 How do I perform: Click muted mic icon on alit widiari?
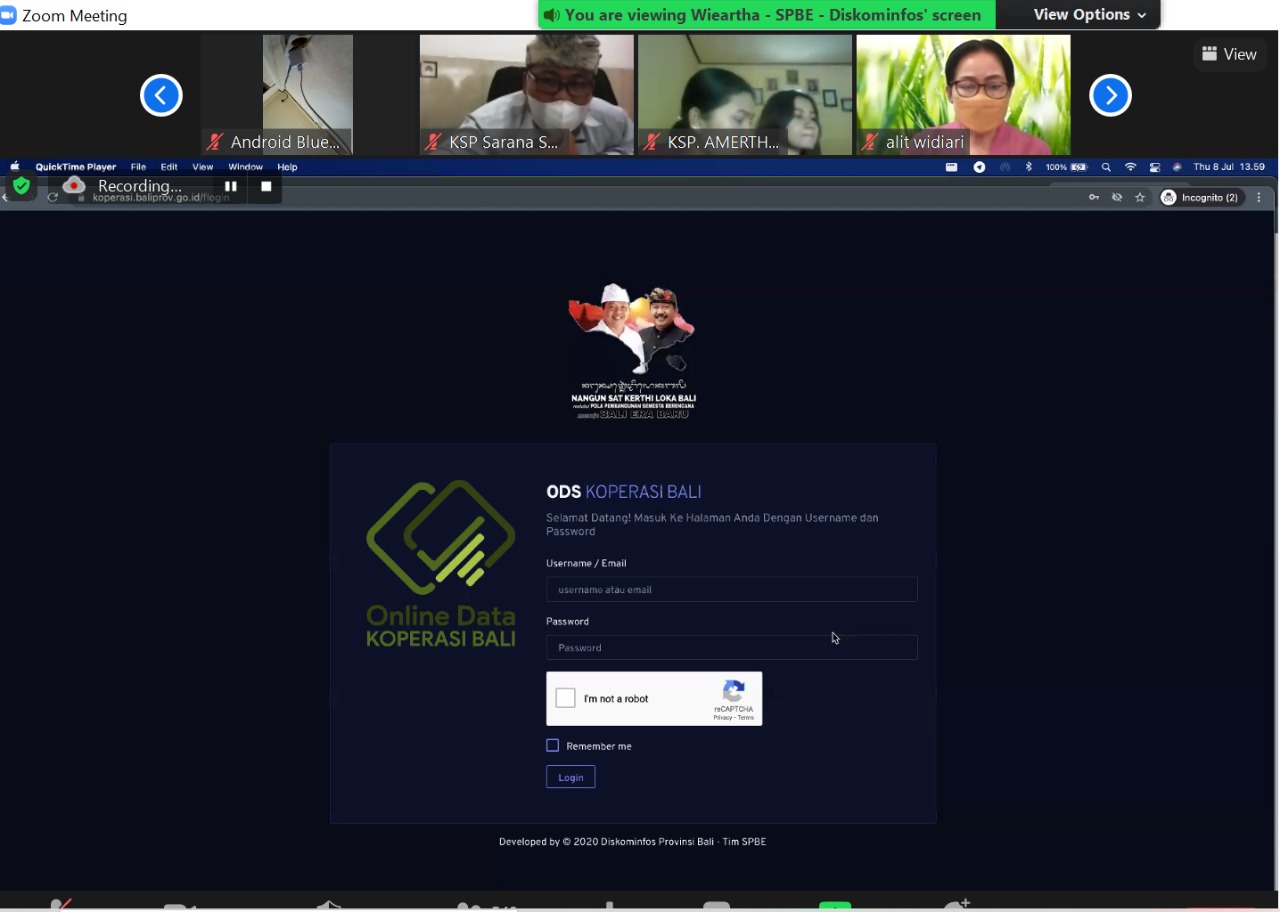[x=870, y=142]
